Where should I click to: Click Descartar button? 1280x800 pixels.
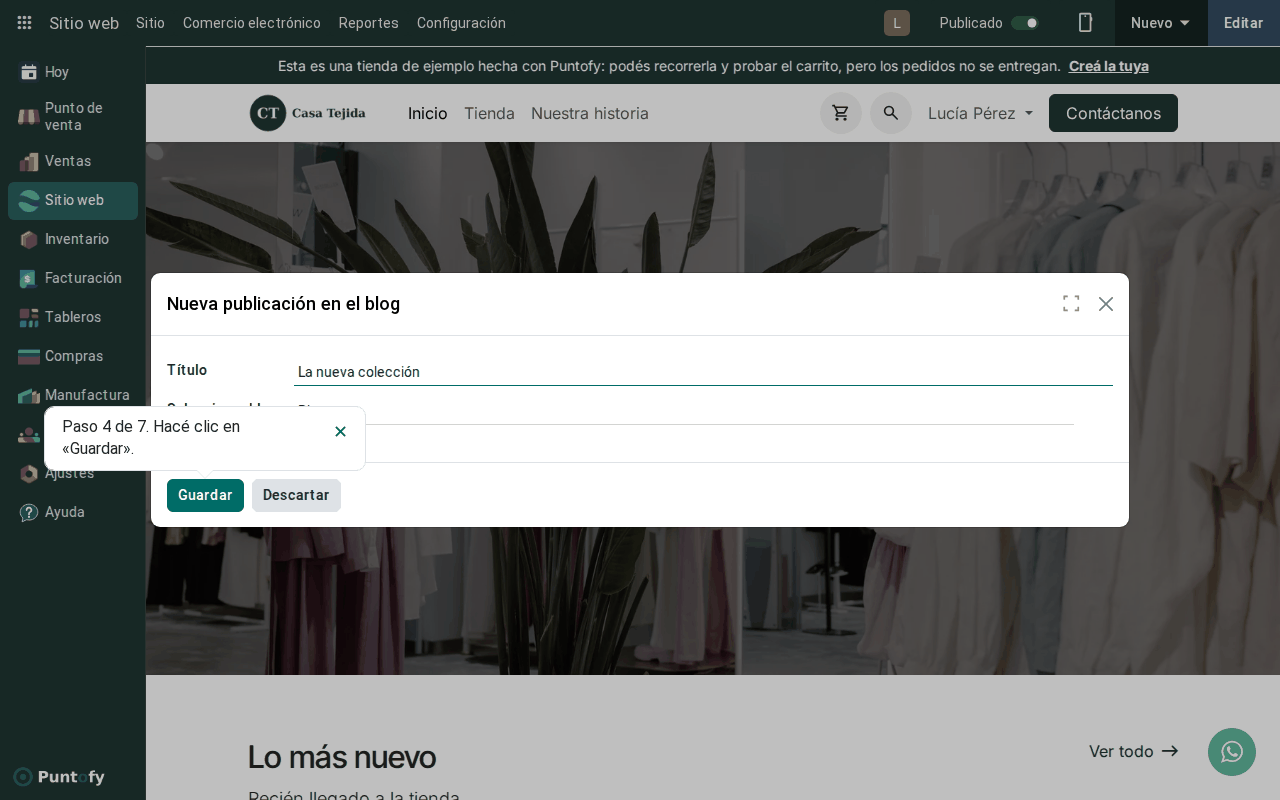click(x=296, y=495)
